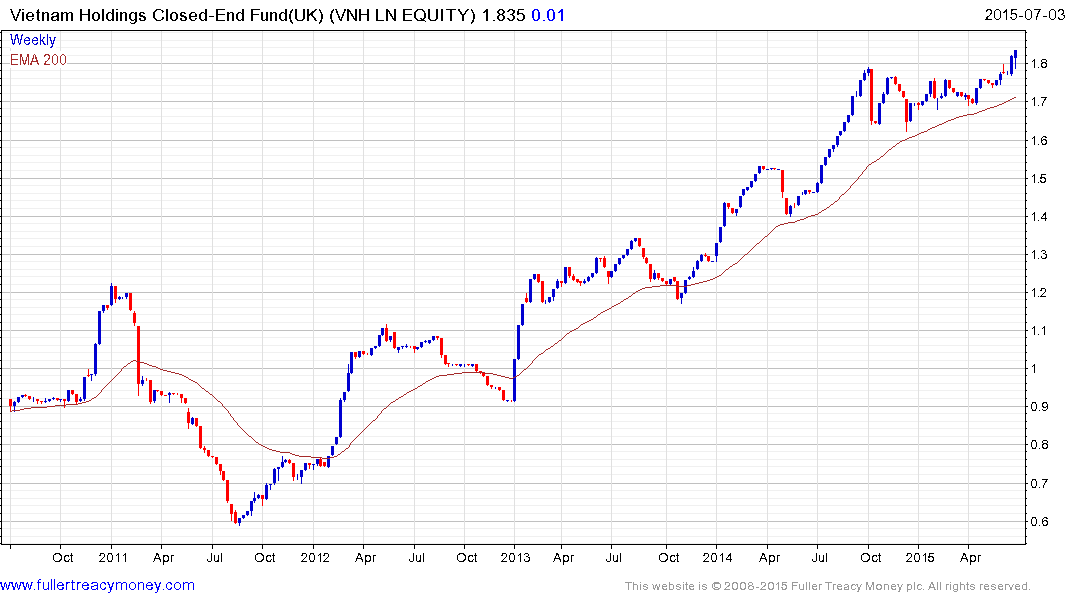Click the y-axis label 0.7
Viewport: 1075px width, 600px height.
(x=1039, y=483)
